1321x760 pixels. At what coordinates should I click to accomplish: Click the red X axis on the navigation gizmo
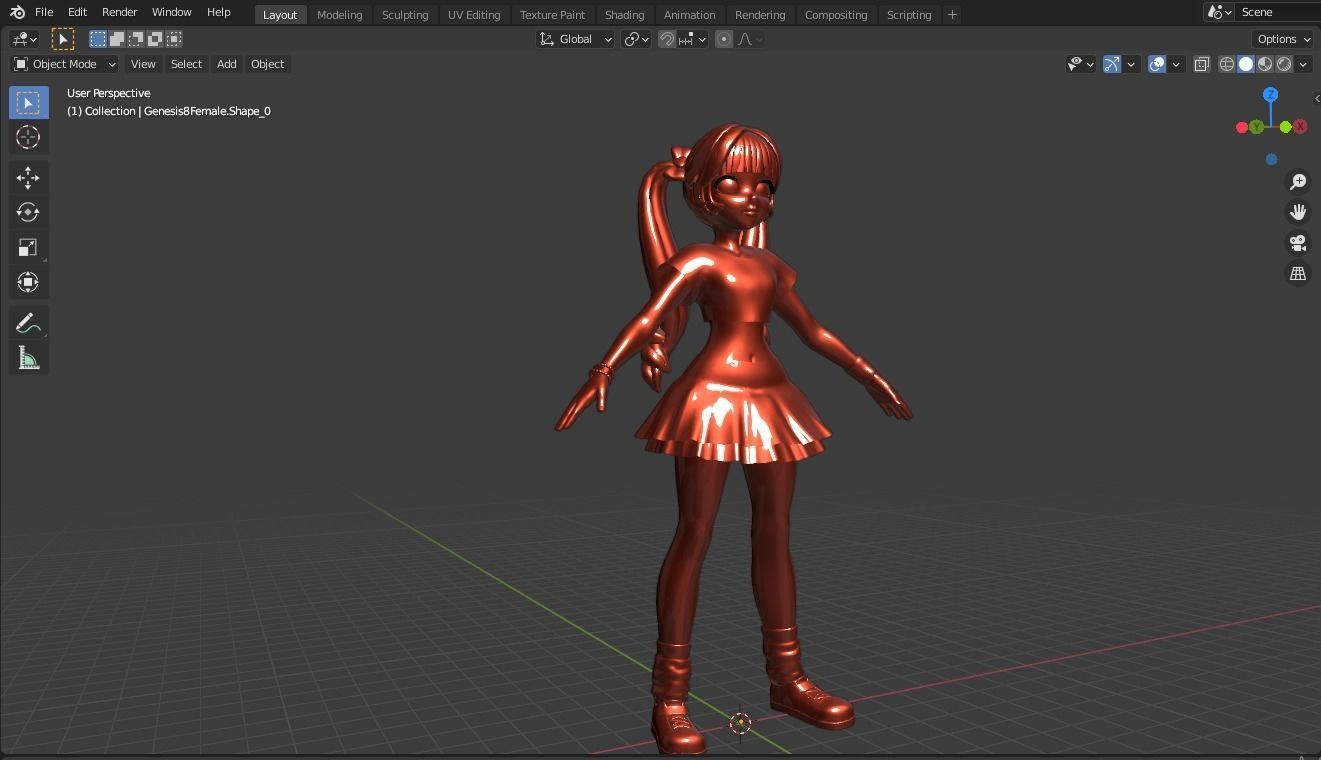point(1299,126)
